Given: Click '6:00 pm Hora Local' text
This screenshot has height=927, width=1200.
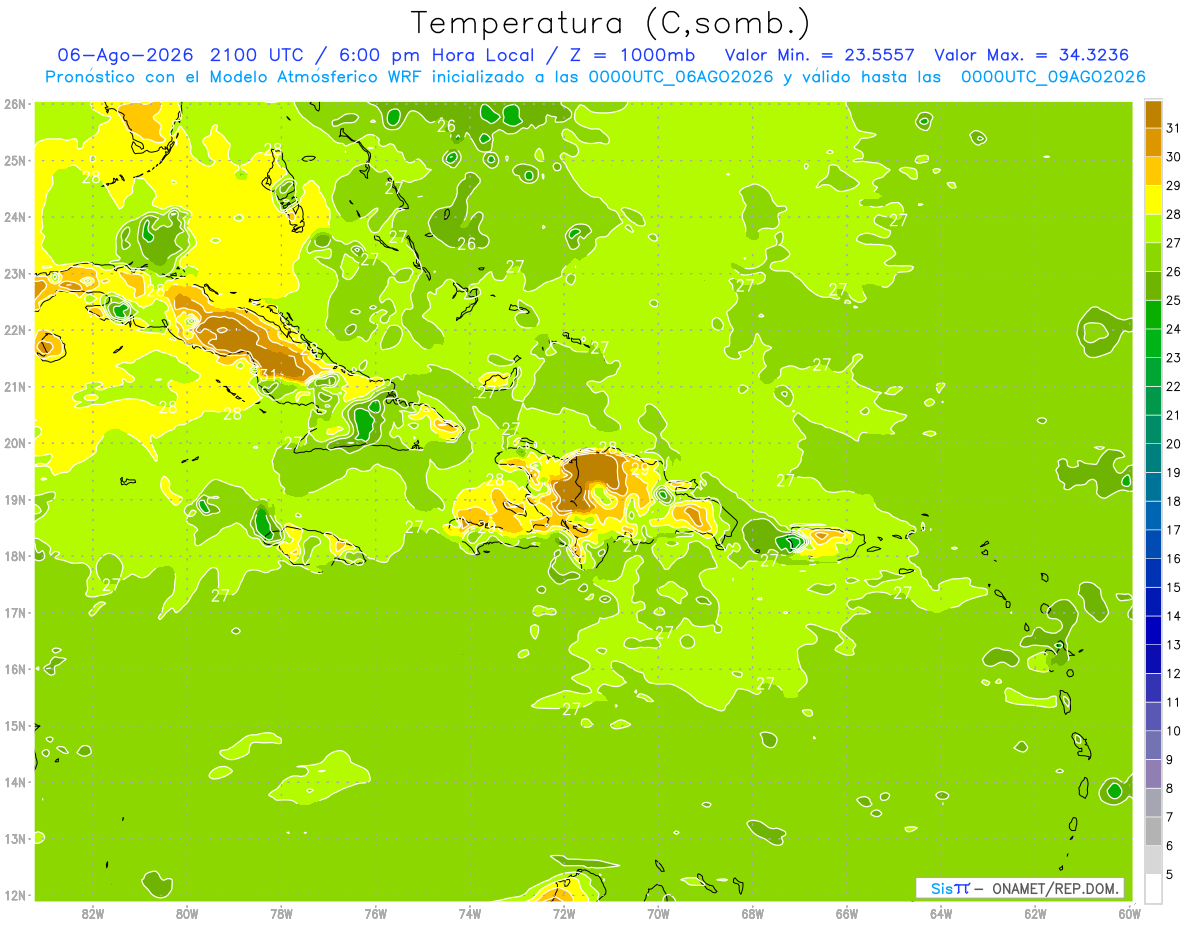Looking at the screenshot, I should [437, 54].
